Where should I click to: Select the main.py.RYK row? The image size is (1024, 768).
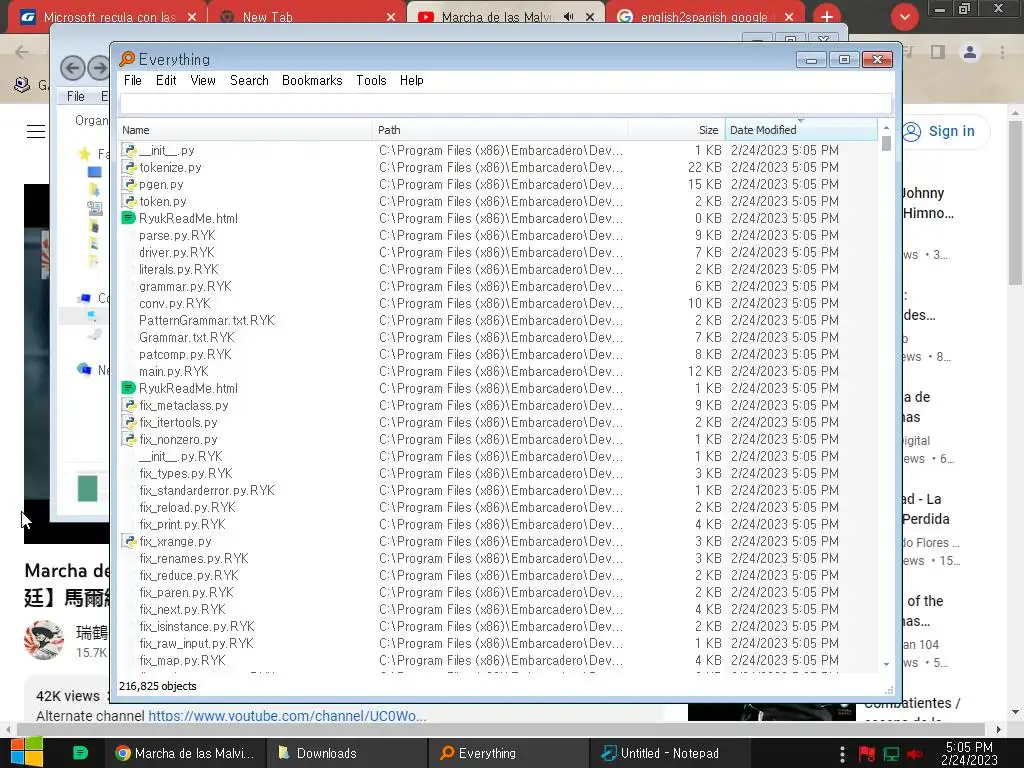498,371
